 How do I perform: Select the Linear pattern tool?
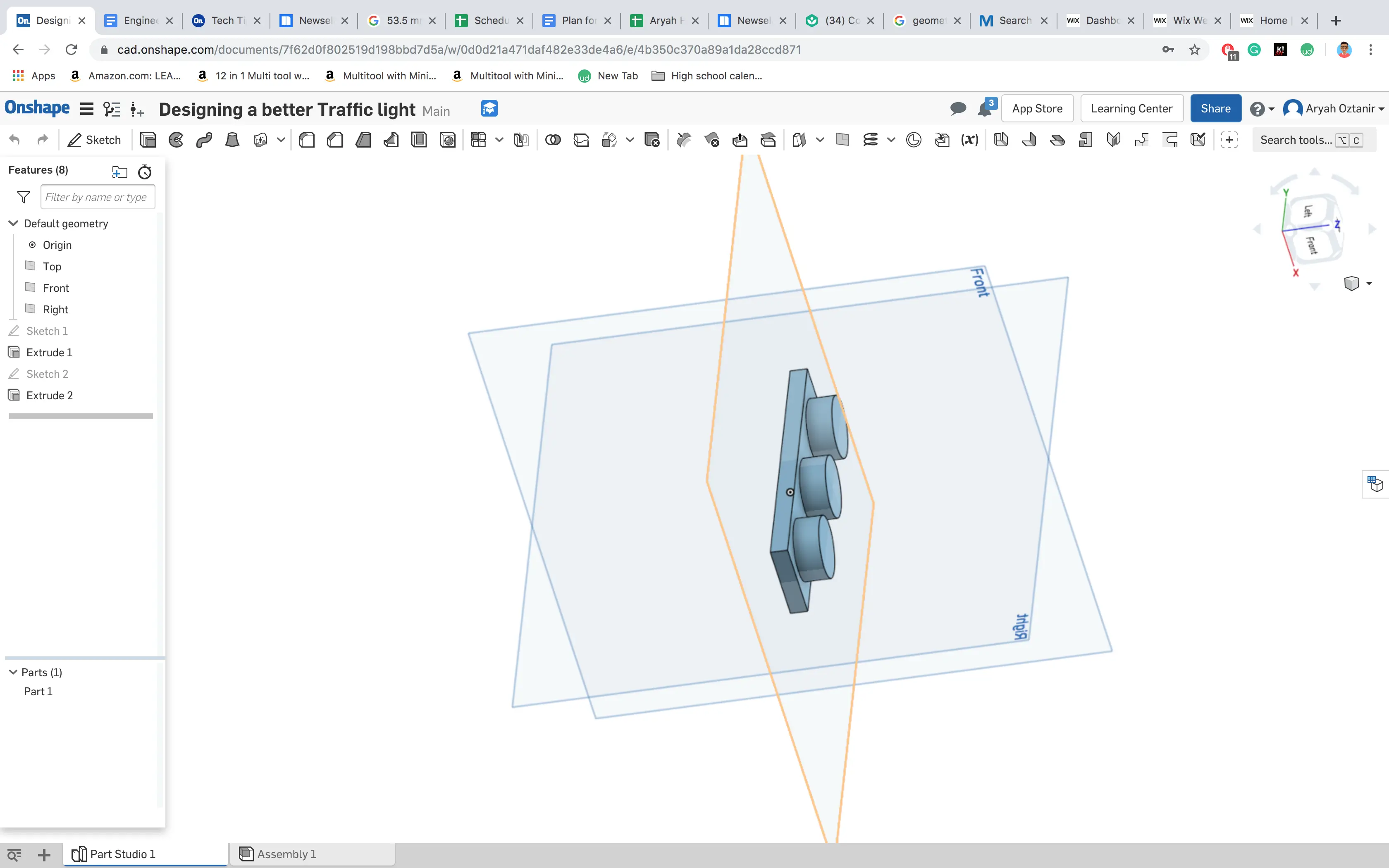coord(478,140)
